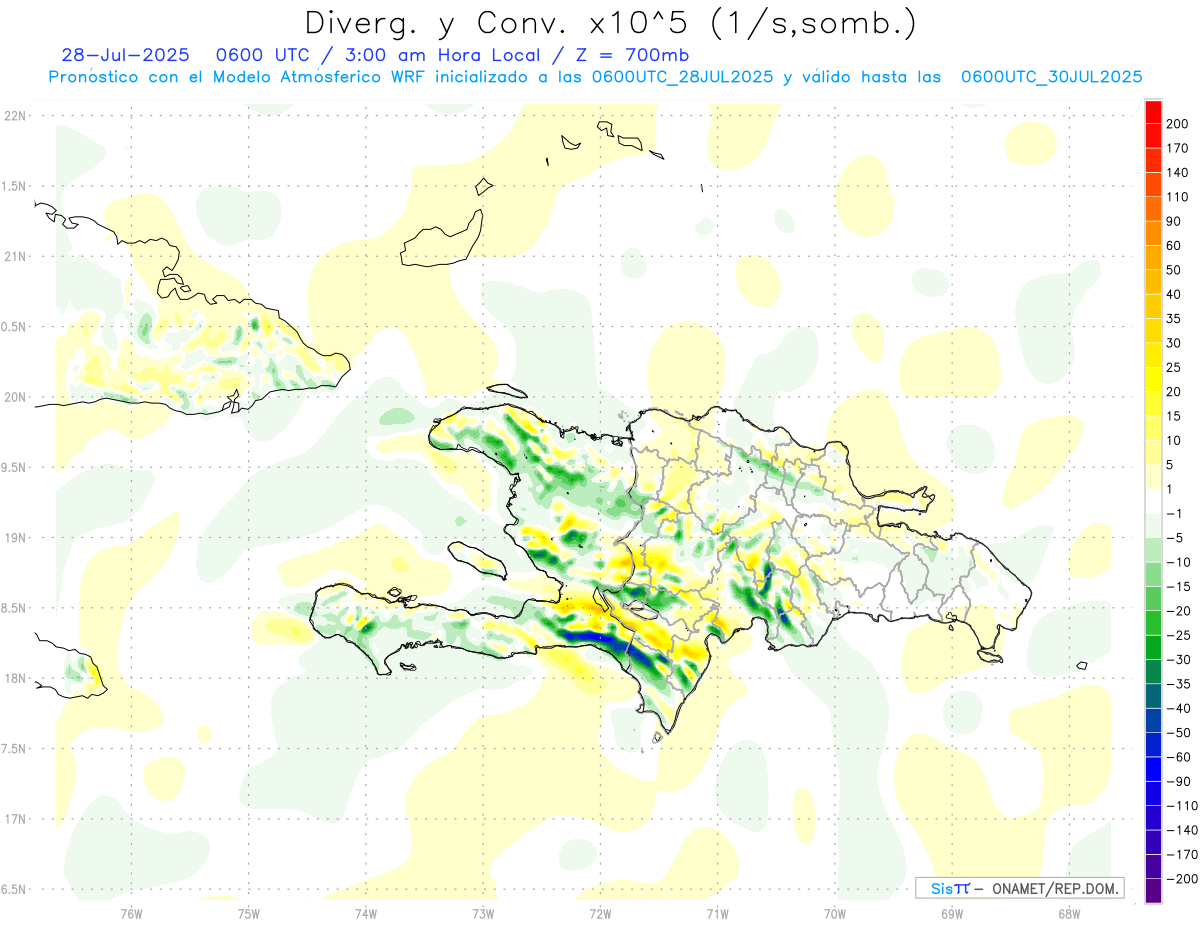Click the '1.5N' latitude label
Viewport: 1200px width, 927px height.
(x=15, y=186)
